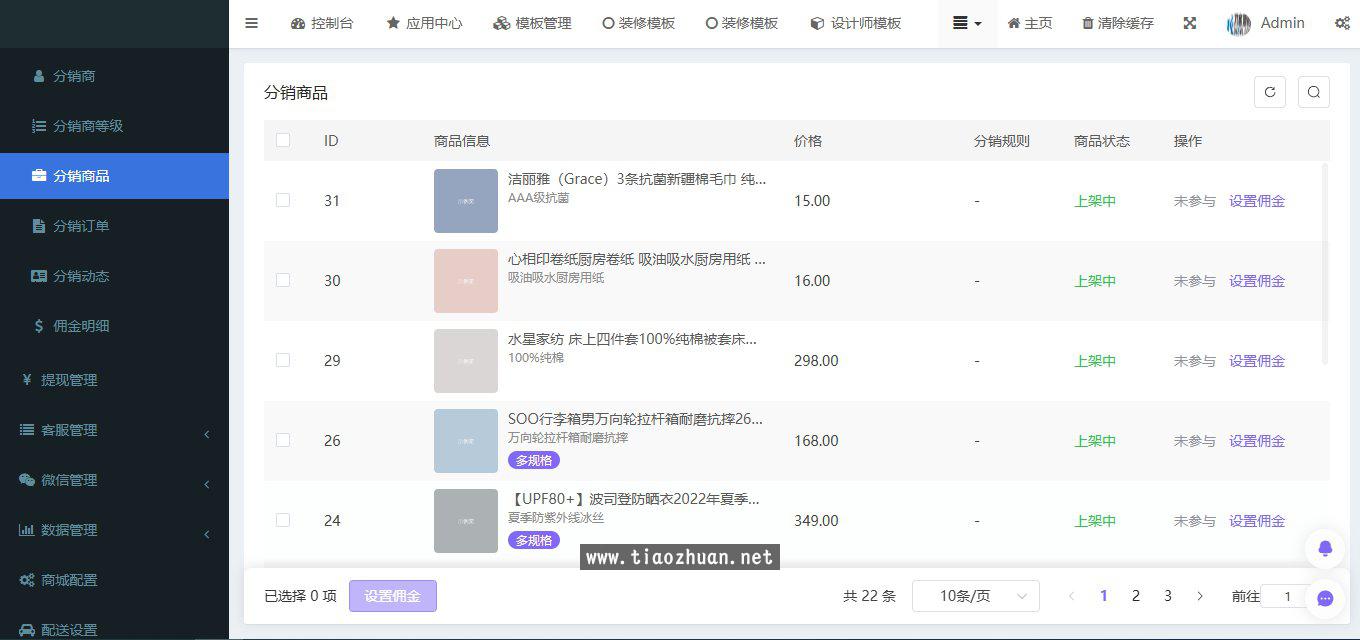Expand the 数据管理 sidebar menu
Image resolution: width=1360 pixels, height=640 pixels.
click(x=114, y=530)
